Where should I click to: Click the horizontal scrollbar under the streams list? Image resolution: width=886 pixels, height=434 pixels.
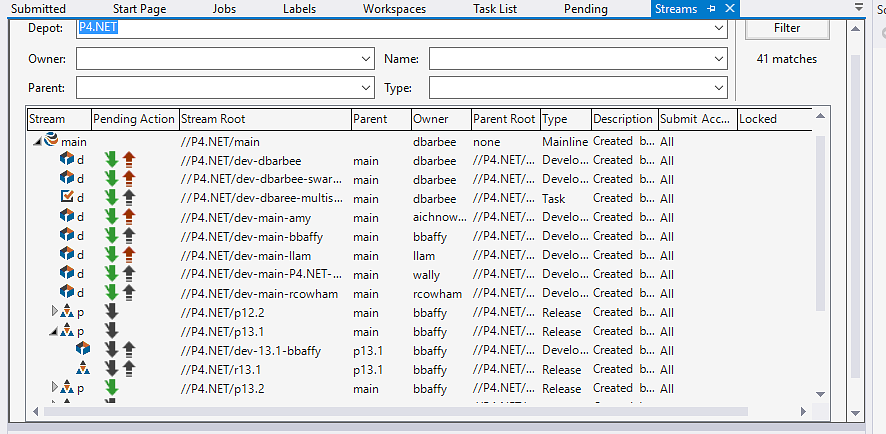[x=400, y=411]
